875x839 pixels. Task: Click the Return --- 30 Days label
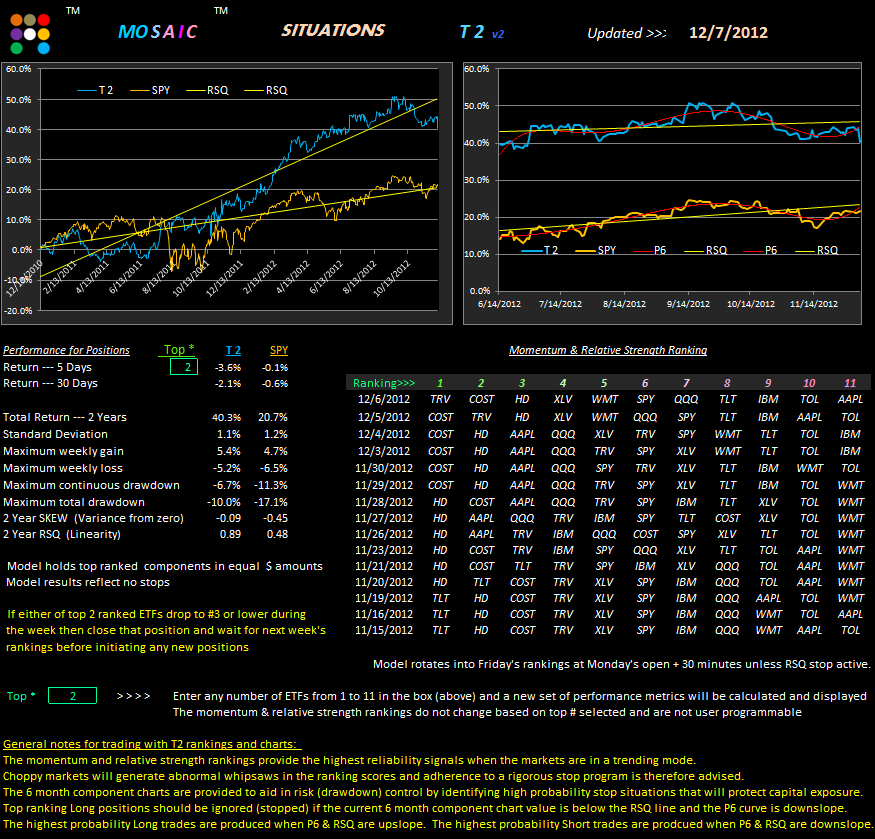50,383
